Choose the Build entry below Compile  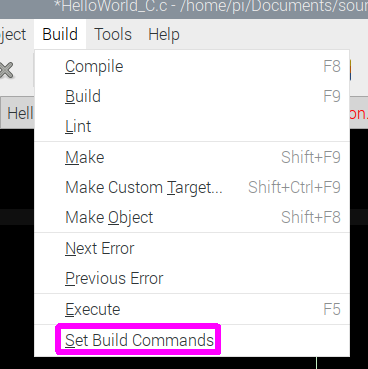(192, 96)
